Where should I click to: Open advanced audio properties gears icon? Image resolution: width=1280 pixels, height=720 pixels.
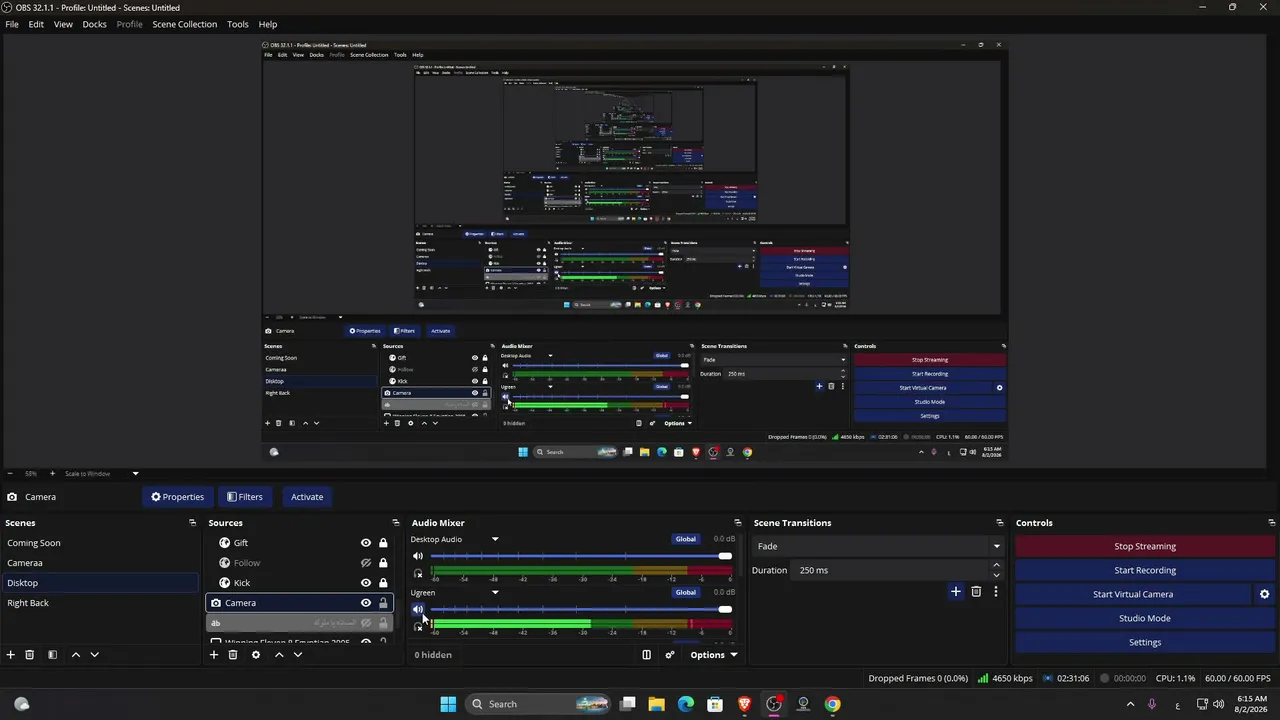pos(670,655)
